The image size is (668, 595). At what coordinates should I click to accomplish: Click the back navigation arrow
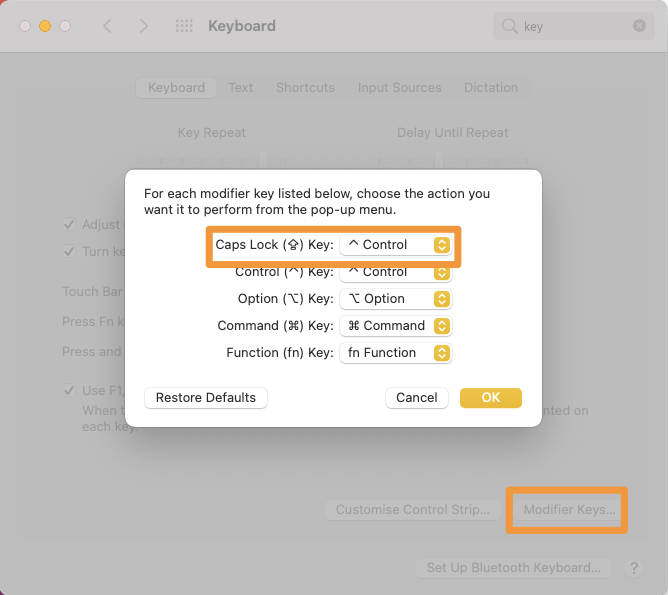click(x=108, y=26)
